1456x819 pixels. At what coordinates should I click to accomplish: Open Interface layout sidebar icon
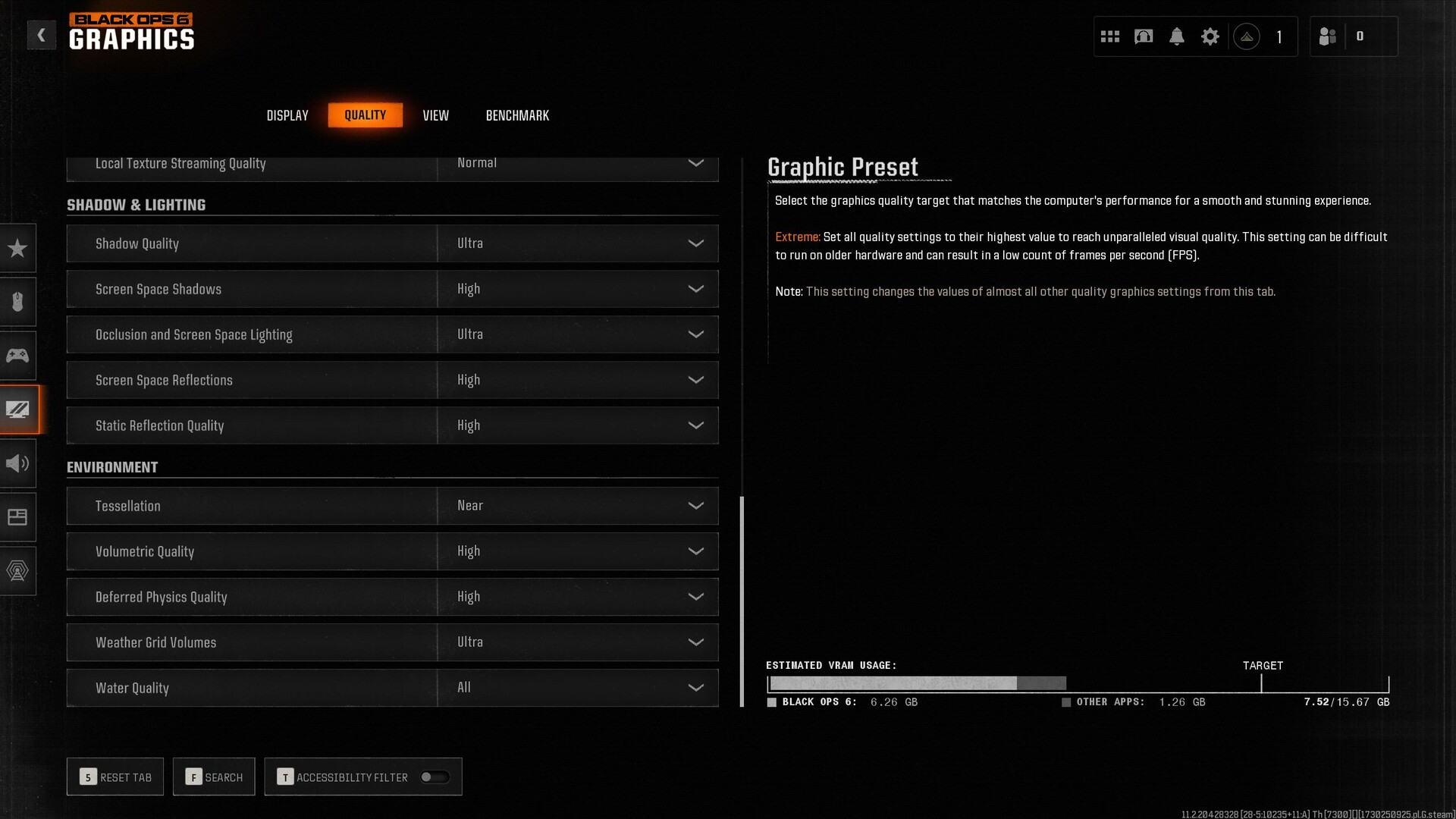(x=17, y=517)
